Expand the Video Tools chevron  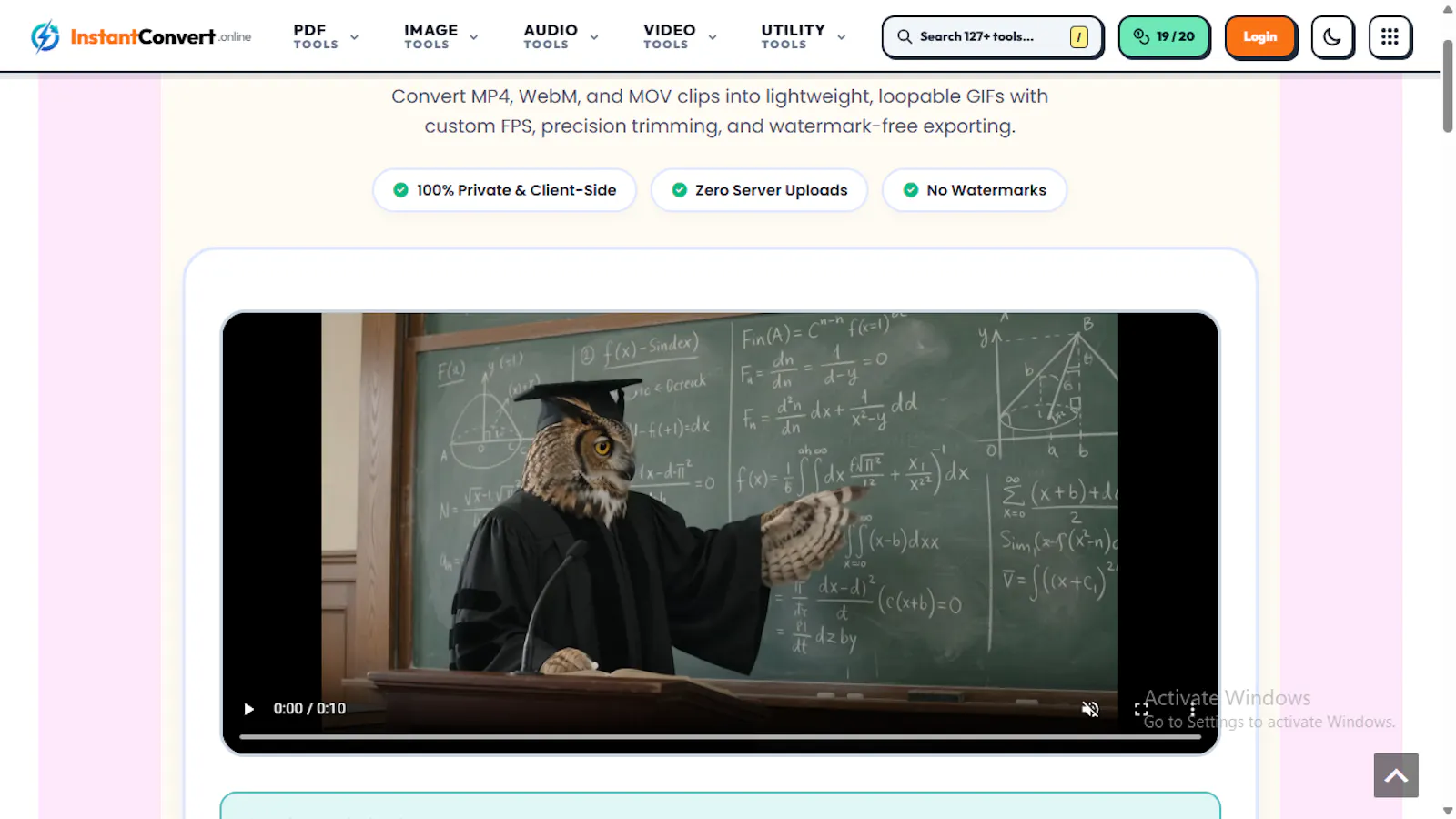[713, 37]
